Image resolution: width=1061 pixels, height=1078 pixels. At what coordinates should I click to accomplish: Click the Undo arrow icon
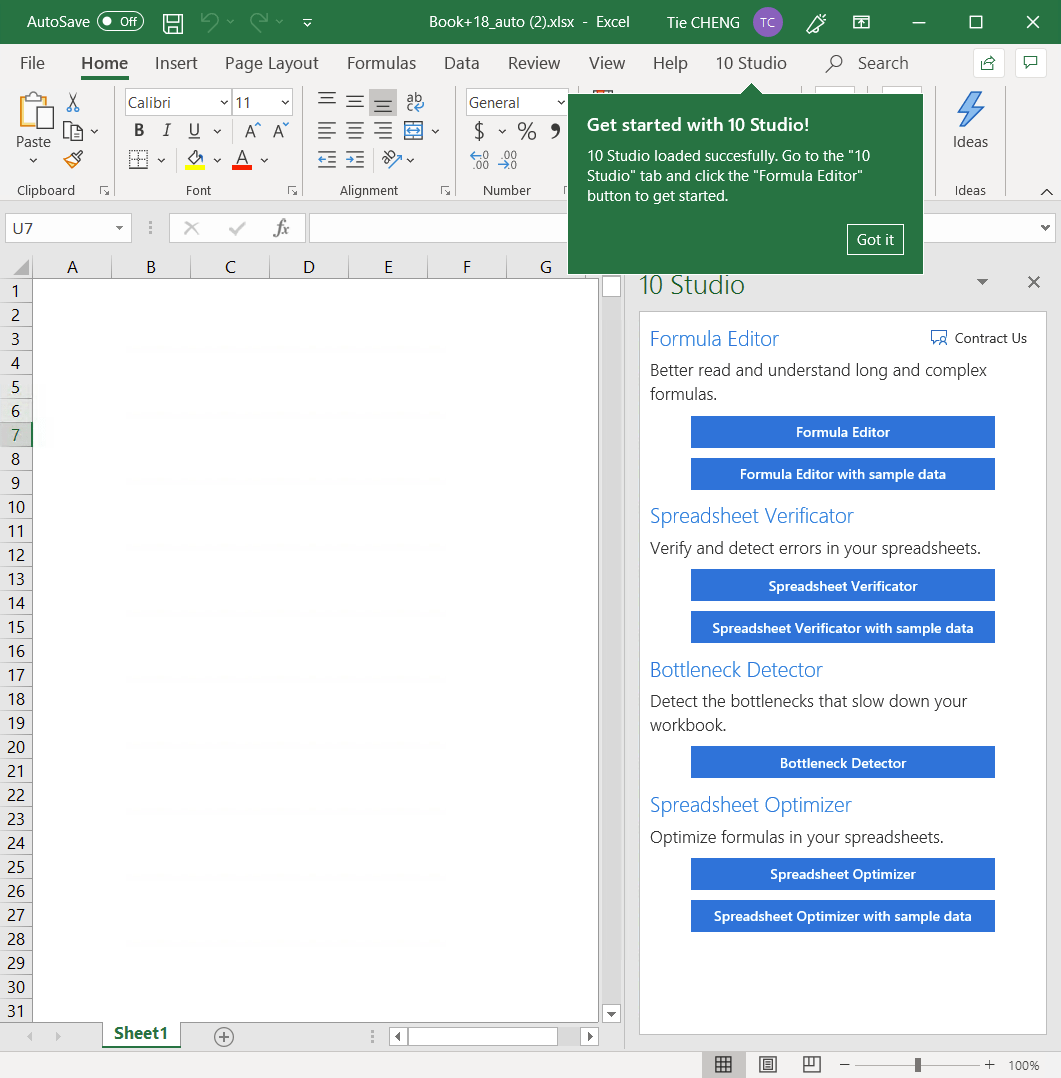point(210,22)
